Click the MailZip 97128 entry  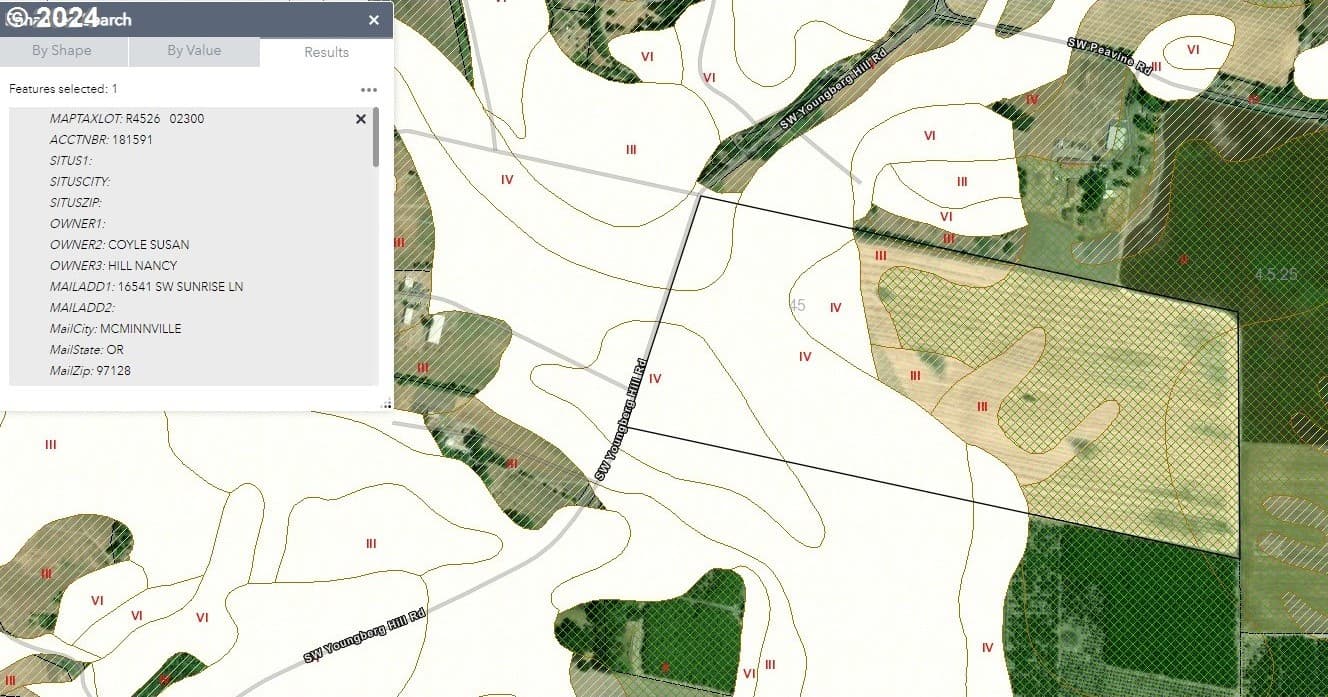point(90,371)
